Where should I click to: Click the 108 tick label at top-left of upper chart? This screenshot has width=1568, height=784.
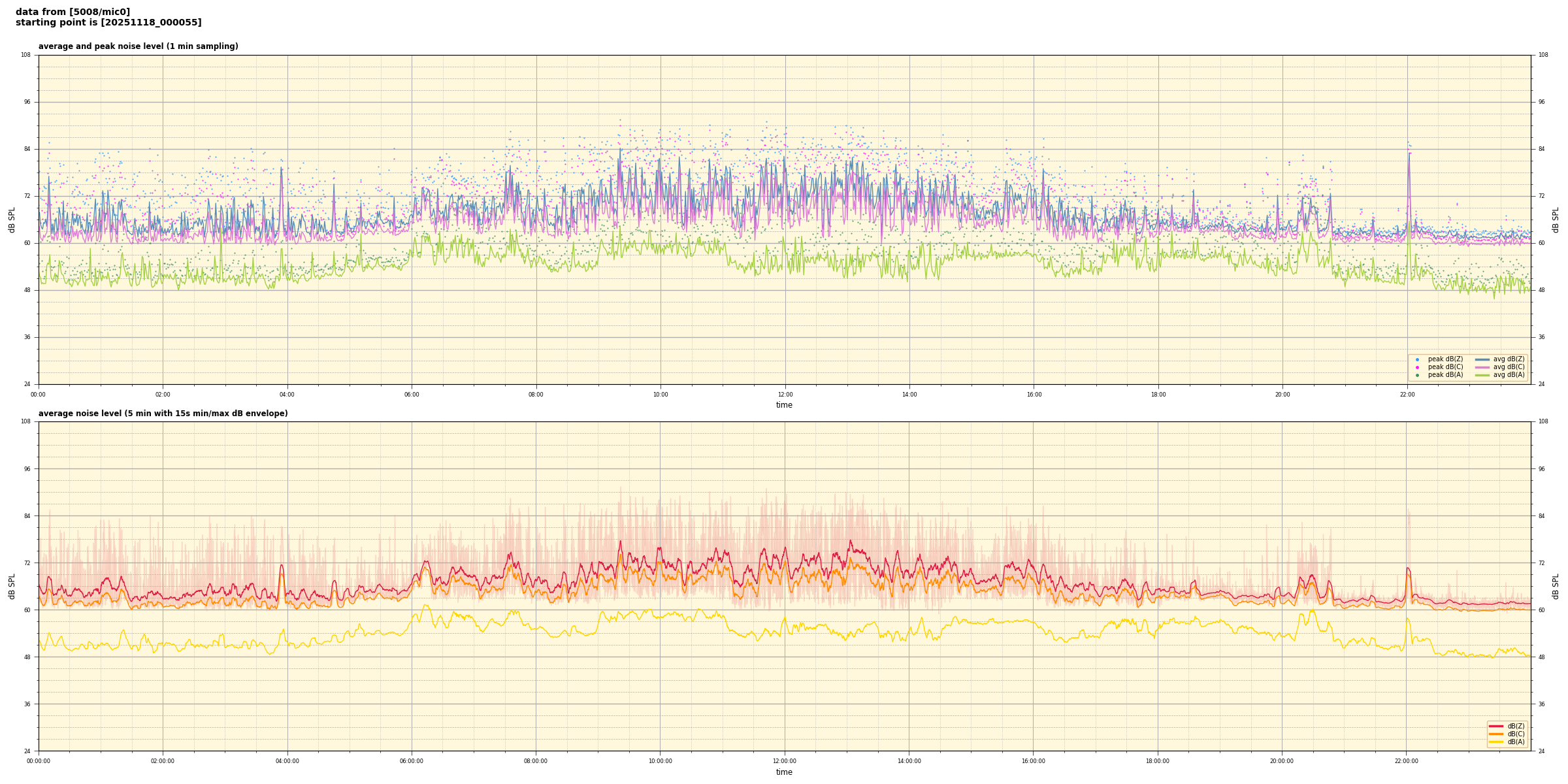tap(25, 55)
